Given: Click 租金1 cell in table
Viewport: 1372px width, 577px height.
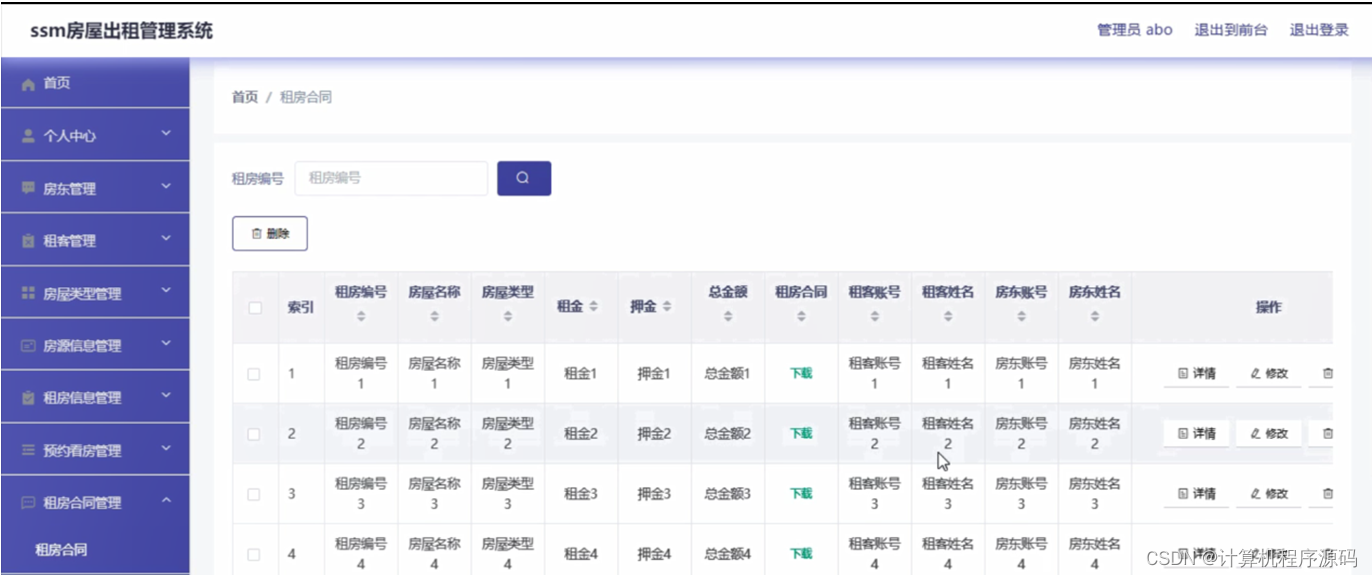Looking at the screenshot, I should tap(580, 373).
